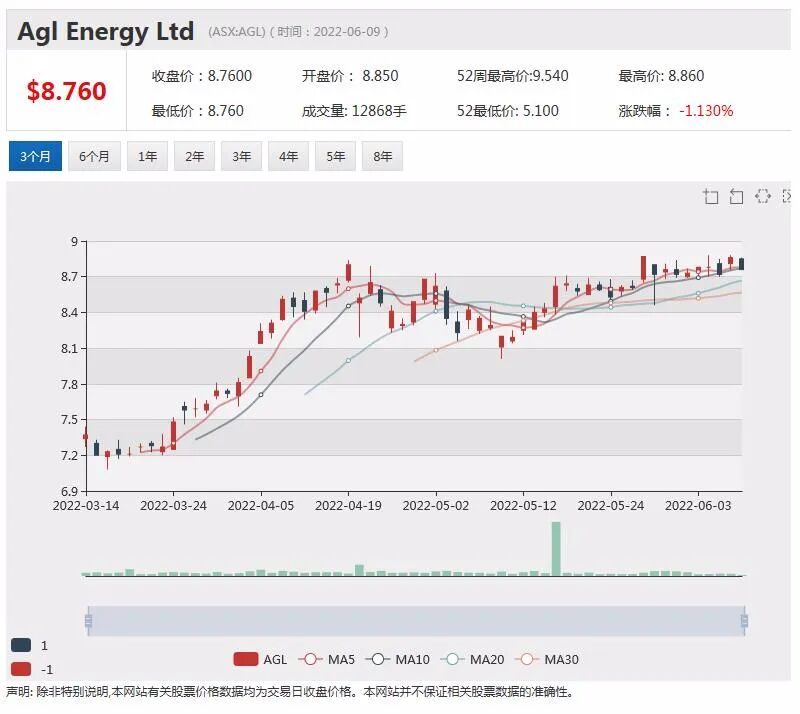Screen dimensions: 800x714
Task: Click the 8.7 y-axis price label
Action: pyautogui.click(x=69, y=277)
